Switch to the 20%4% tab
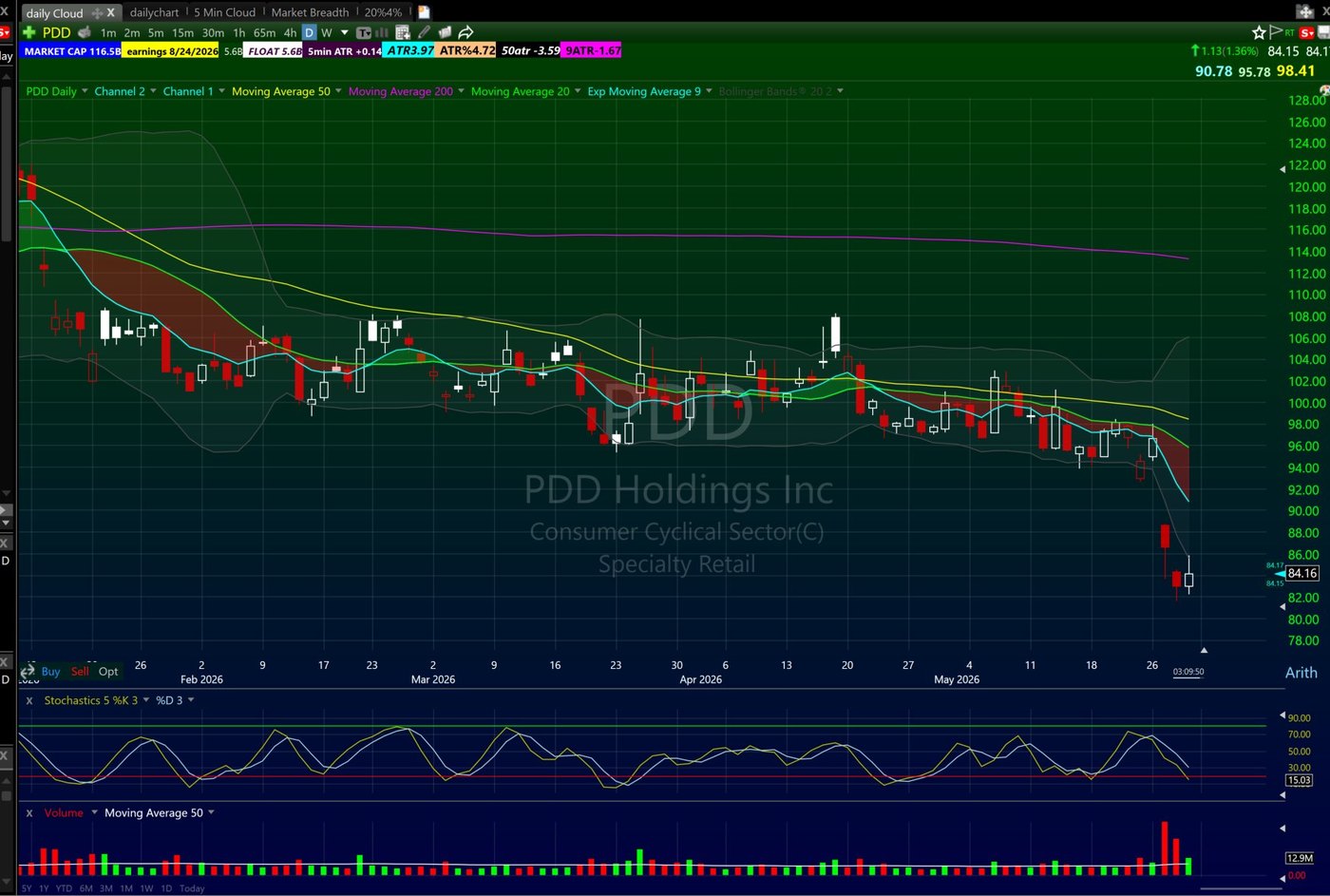The image size is (1330, 896). [x=383, y=12]
